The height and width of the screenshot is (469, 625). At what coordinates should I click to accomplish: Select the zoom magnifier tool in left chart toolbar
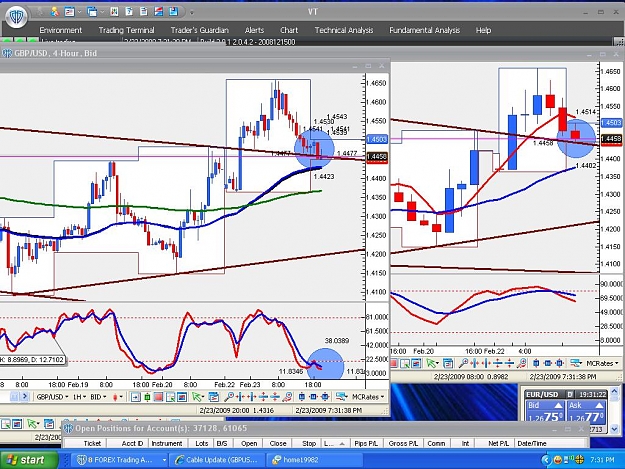click(x=229, y=397)
